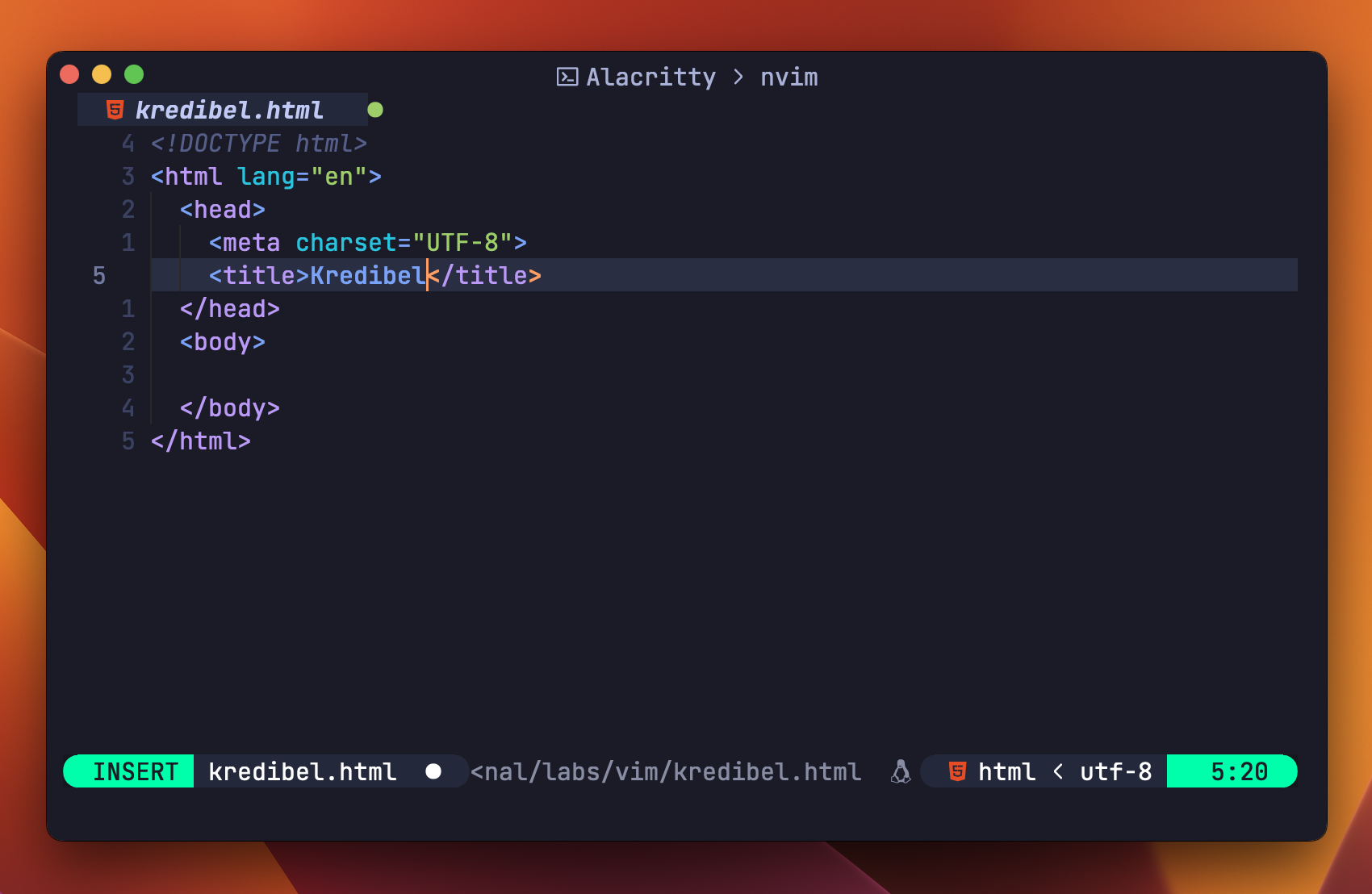Click the file path ending in kredibel.html
Image resolution: width=1372 pixels, height=894 pixels.
666,771
